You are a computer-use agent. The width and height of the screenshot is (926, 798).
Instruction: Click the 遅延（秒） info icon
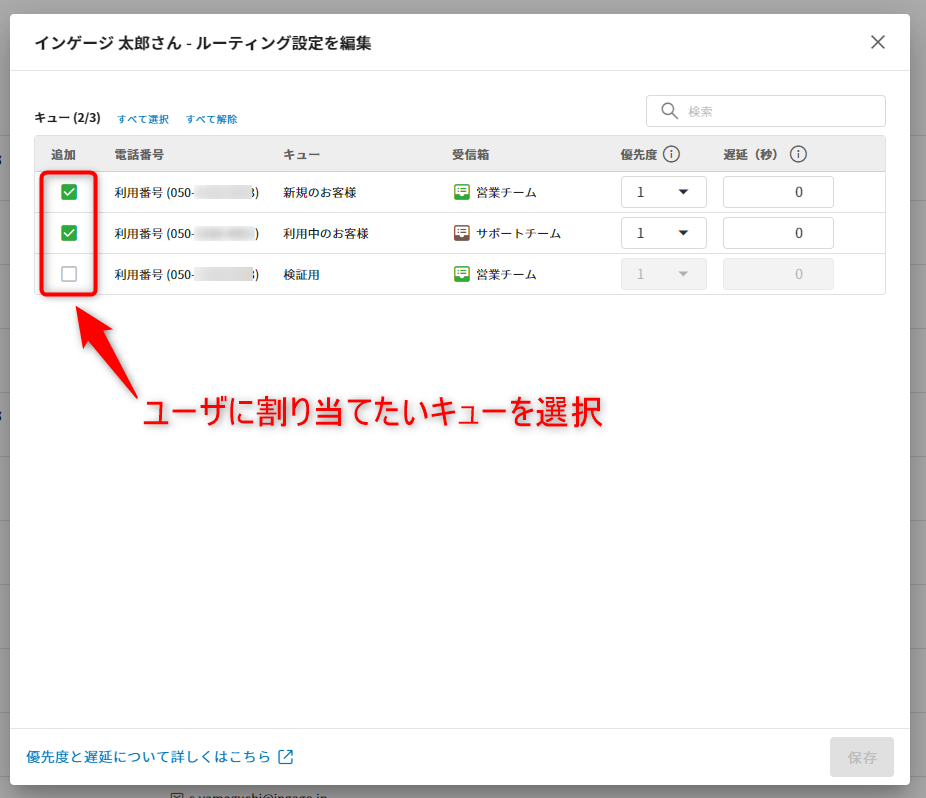click(798, 154)
